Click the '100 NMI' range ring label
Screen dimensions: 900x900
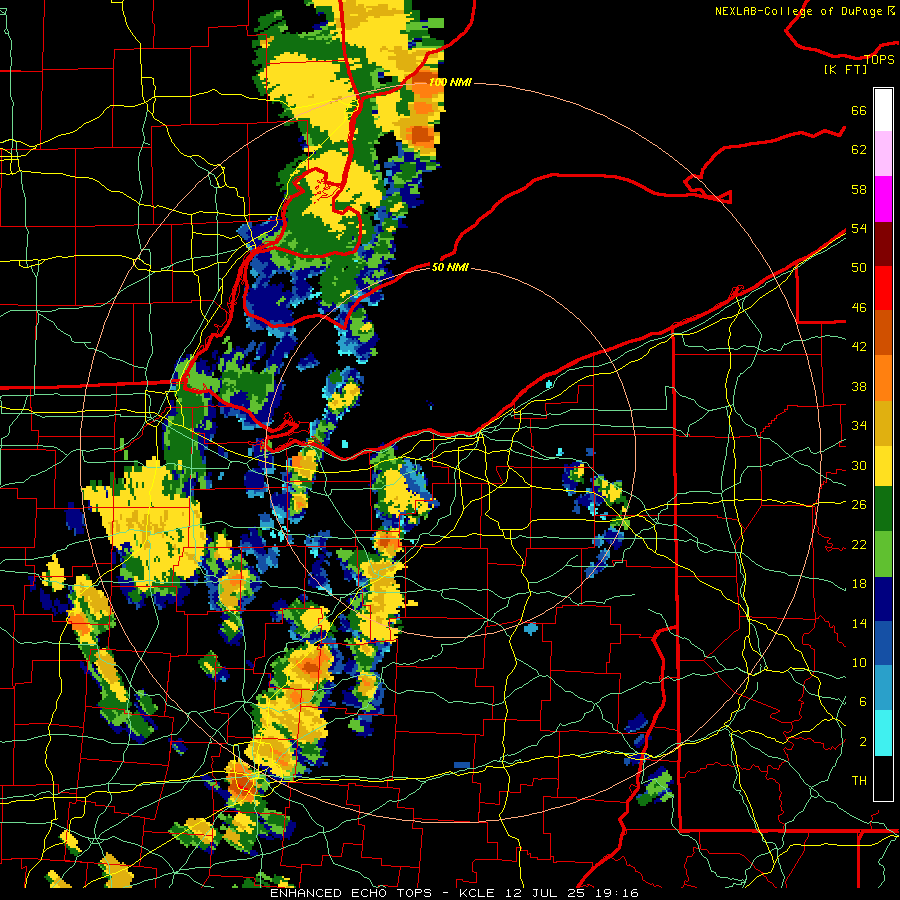(450, 82)
